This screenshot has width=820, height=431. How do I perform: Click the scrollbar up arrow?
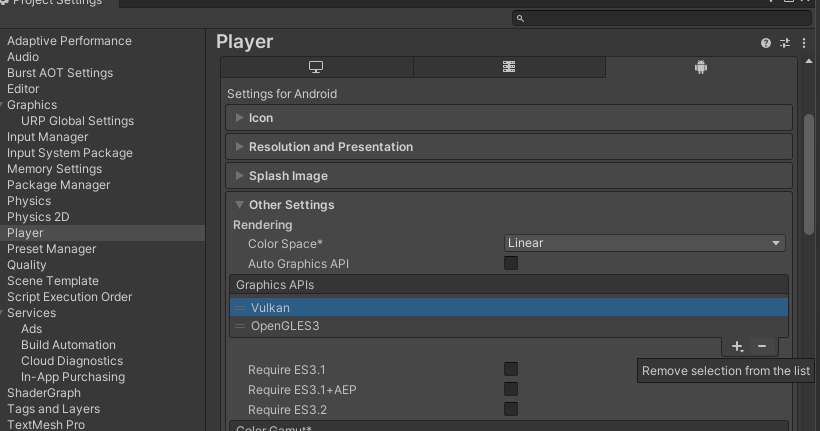tap(808, 62)
